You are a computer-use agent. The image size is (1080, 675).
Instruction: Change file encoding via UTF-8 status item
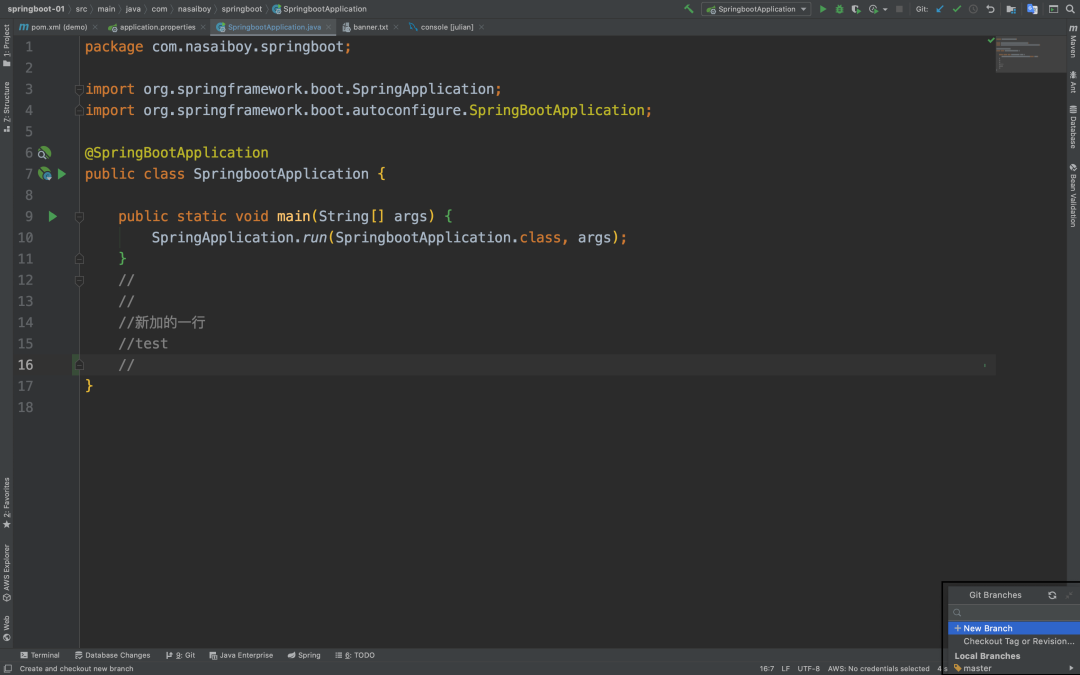[808, 668]
